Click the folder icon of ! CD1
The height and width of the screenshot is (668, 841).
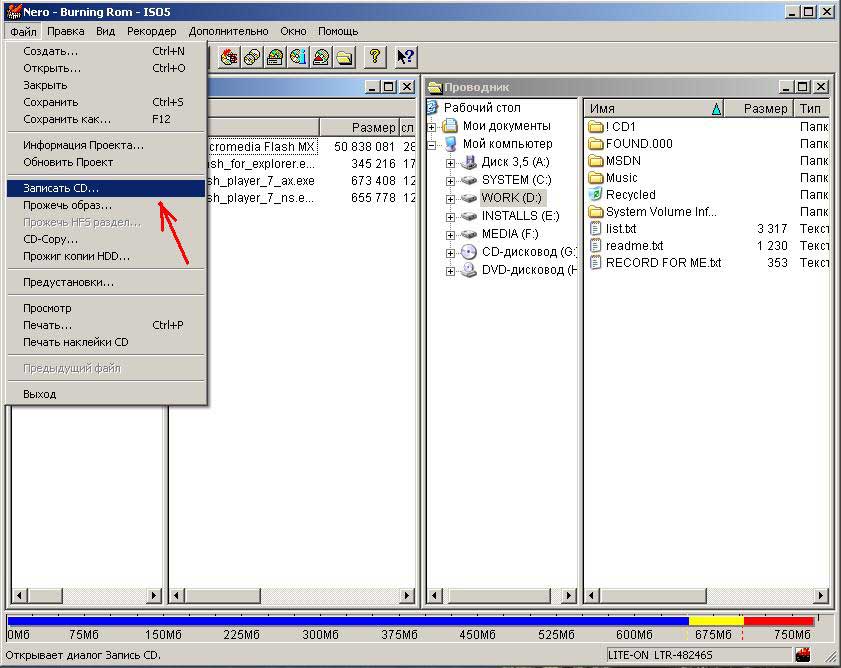click(x=596, y=127)
